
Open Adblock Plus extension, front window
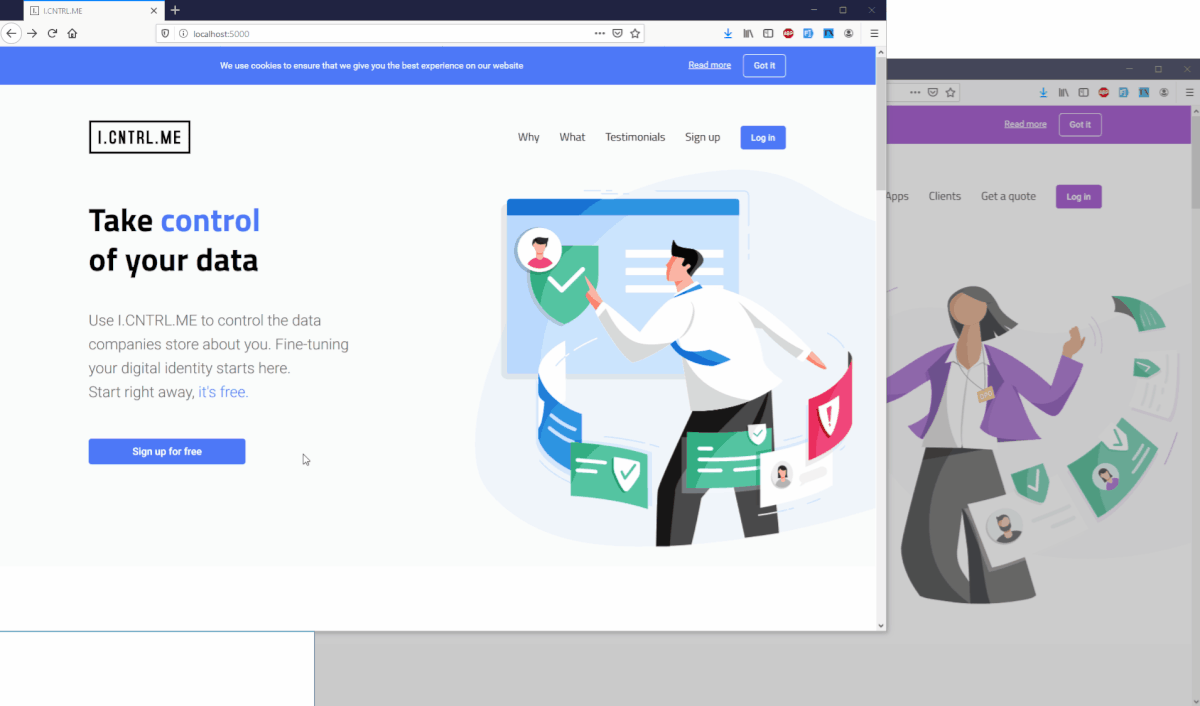(788, 33)
